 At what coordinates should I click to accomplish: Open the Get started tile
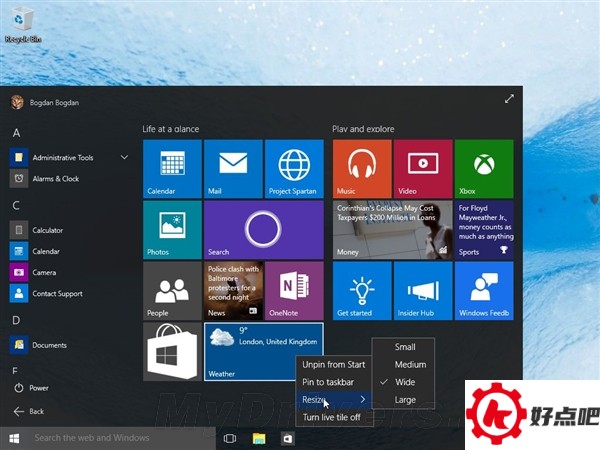click(362, 291)
